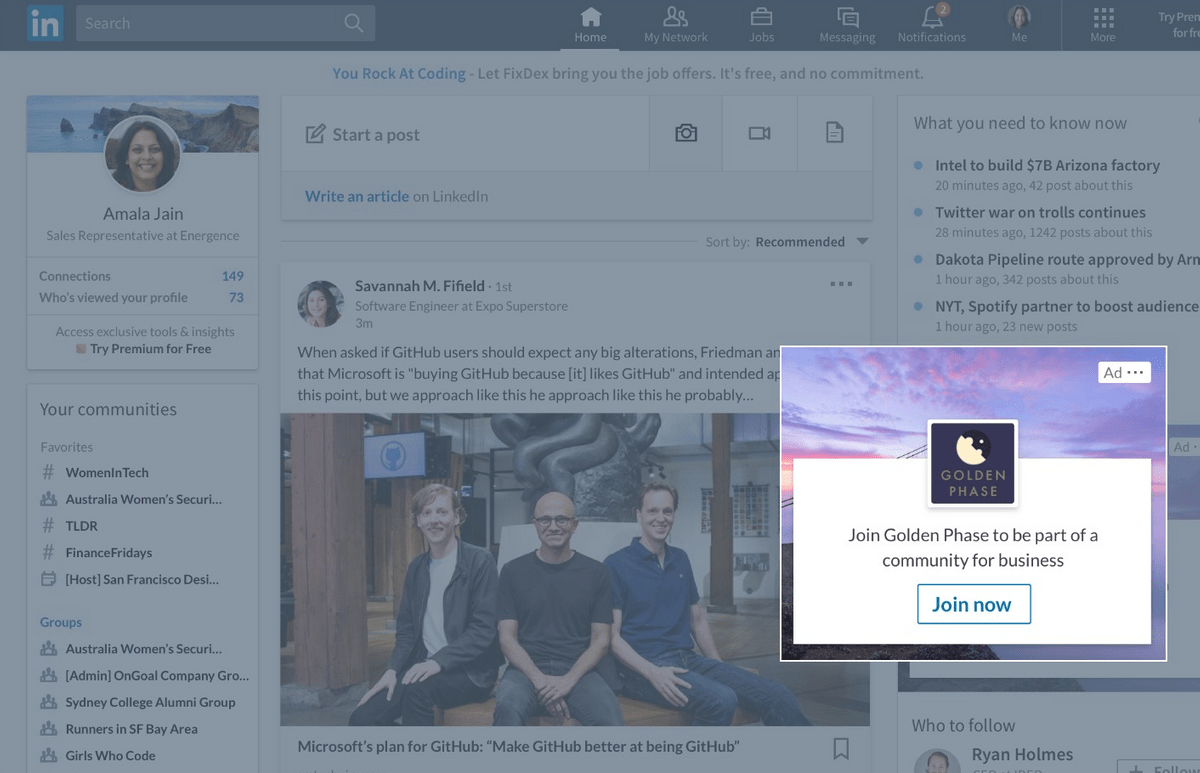Click the calendar icon beside San Francisco Desi...
Viewport: 1200px width, 773px height.
point(48,579)
